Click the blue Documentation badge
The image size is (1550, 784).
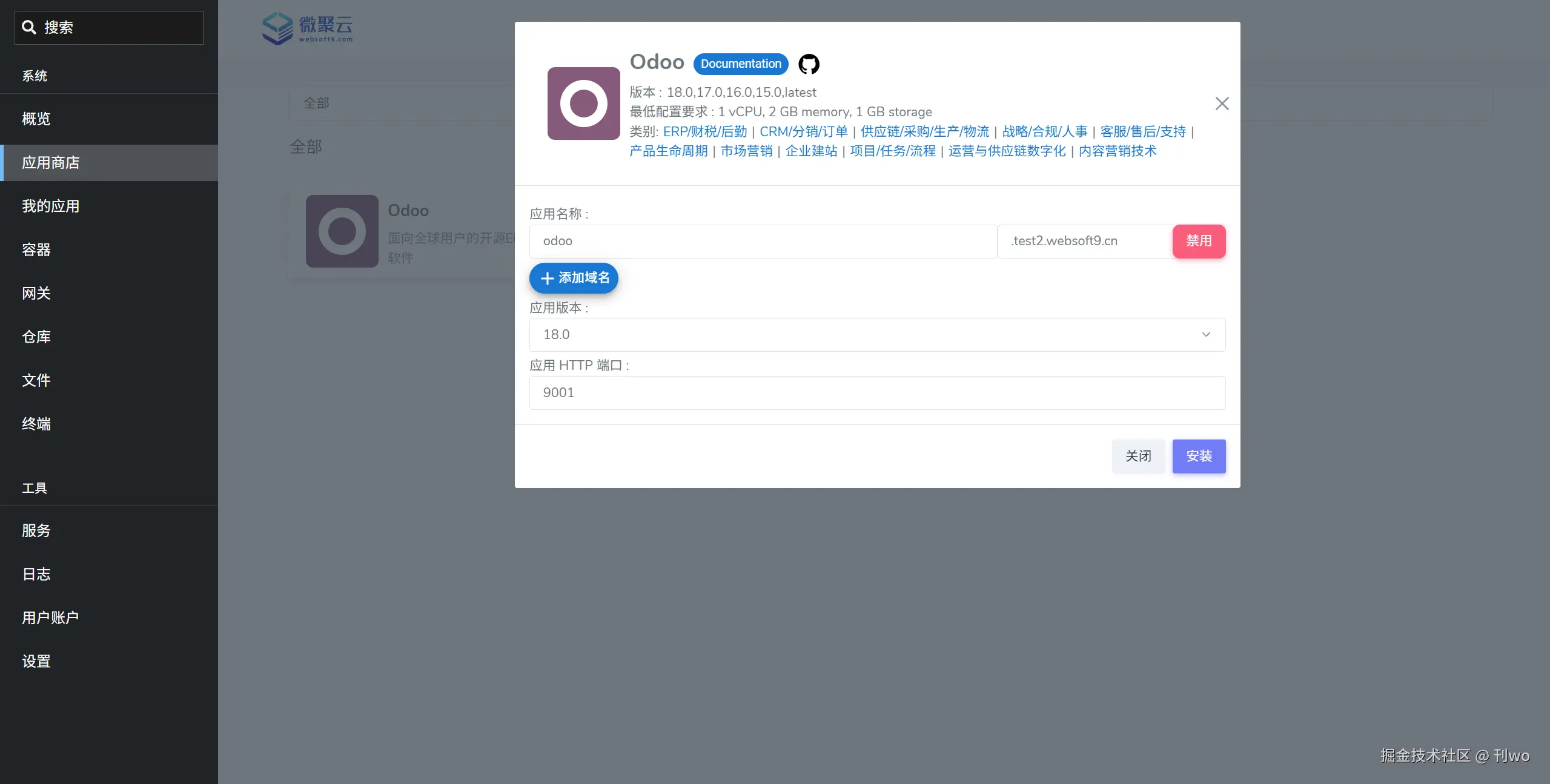pos(740,64)
